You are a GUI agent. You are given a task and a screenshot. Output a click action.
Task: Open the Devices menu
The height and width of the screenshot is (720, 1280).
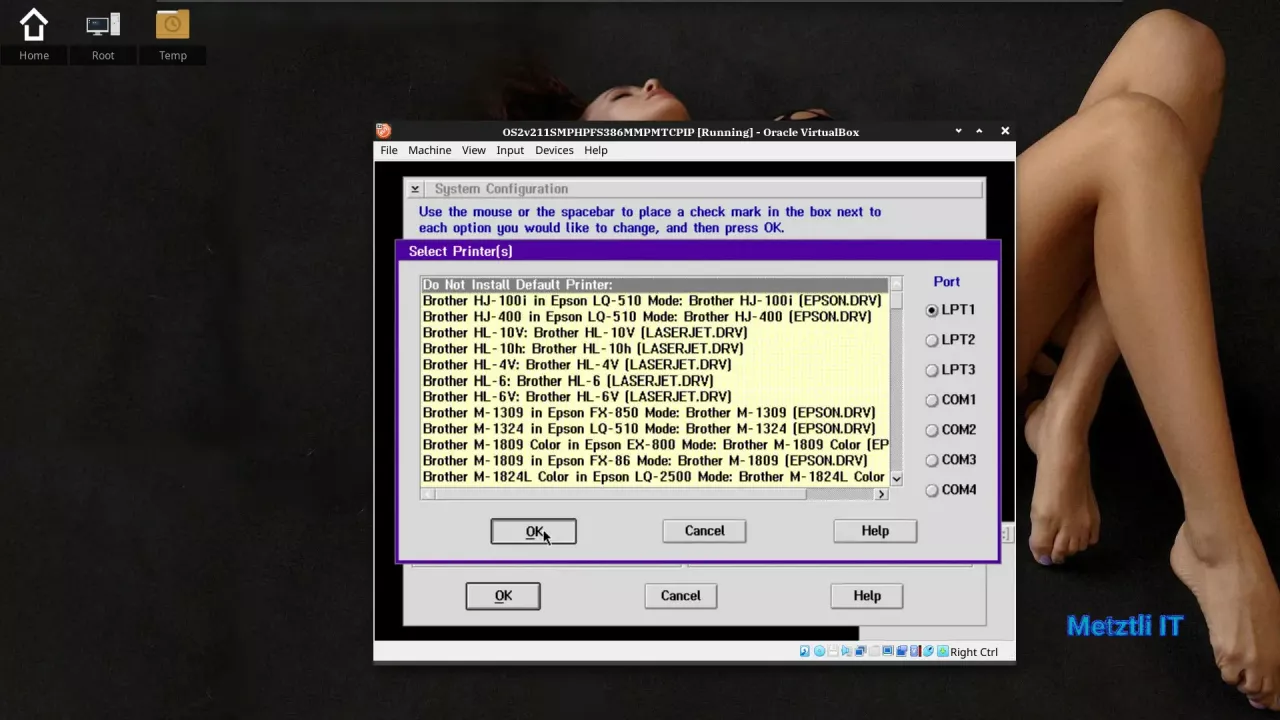tap(554, 150)
